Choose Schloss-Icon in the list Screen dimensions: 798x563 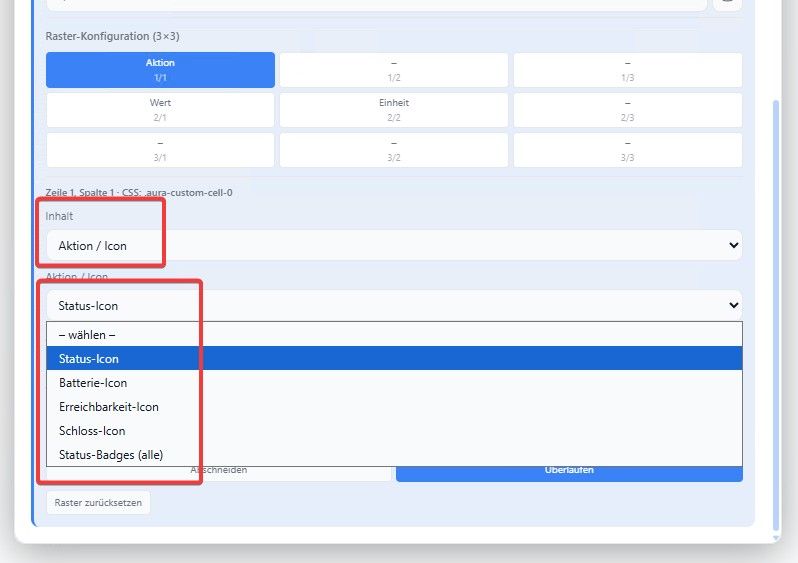click(x=394, y=431)
